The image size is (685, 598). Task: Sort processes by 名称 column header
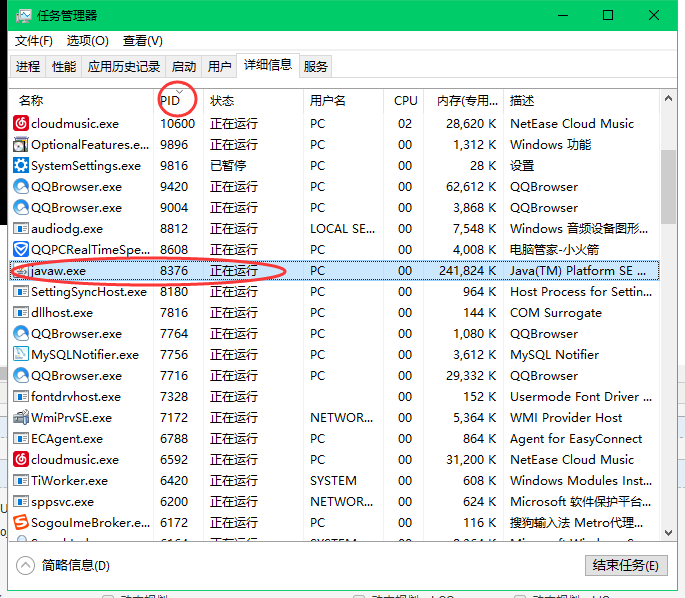point(81,101)
